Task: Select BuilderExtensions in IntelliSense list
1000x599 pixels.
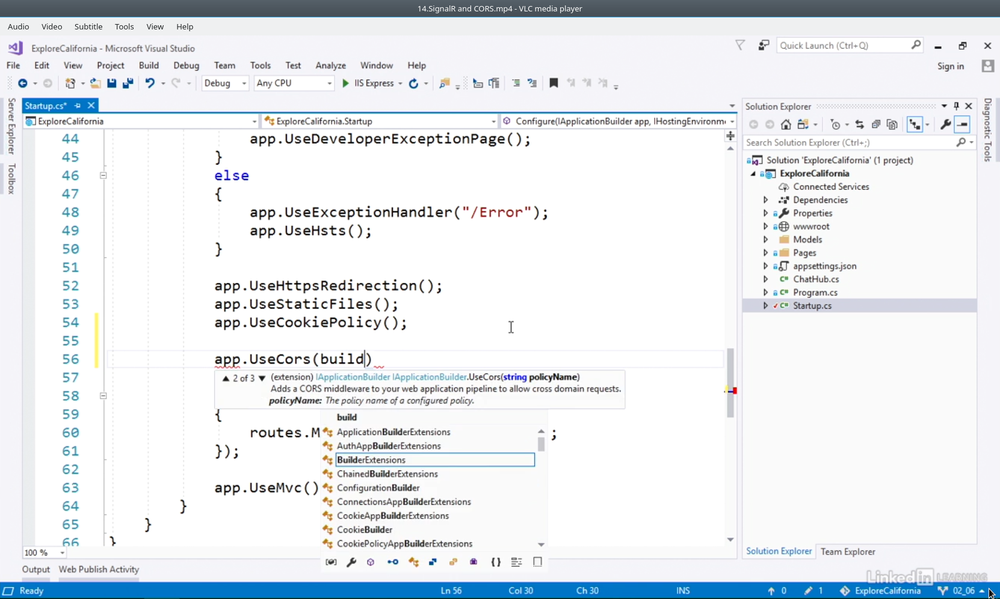Action: click(x=435, y=460)
